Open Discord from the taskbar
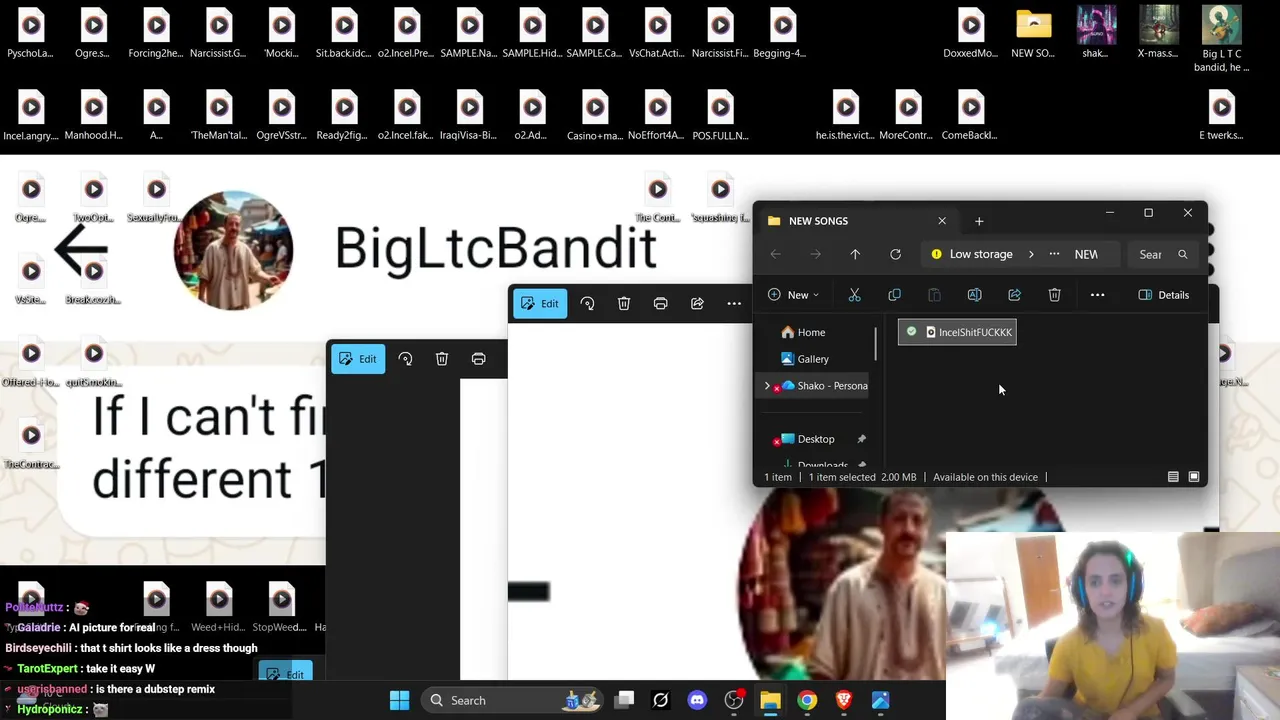This screenshot has height=720, width=1280. (697, 701)
